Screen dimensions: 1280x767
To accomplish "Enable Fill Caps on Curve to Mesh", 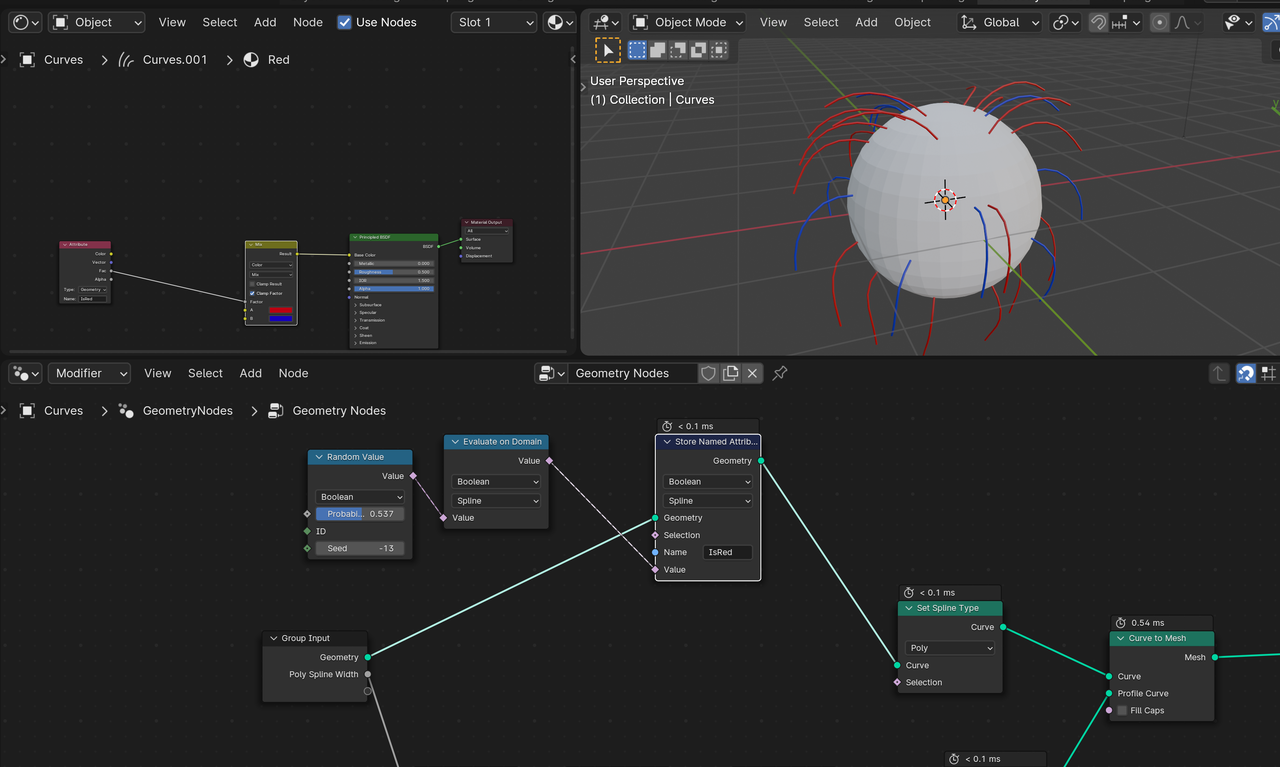I will [x=1123, y=711].
